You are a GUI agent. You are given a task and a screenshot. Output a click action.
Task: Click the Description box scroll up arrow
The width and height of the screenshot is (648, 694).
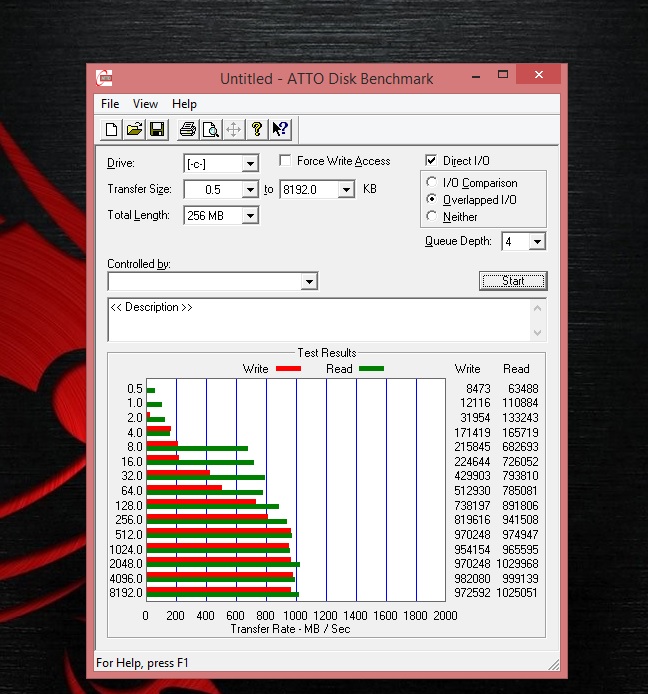[538, 308]
